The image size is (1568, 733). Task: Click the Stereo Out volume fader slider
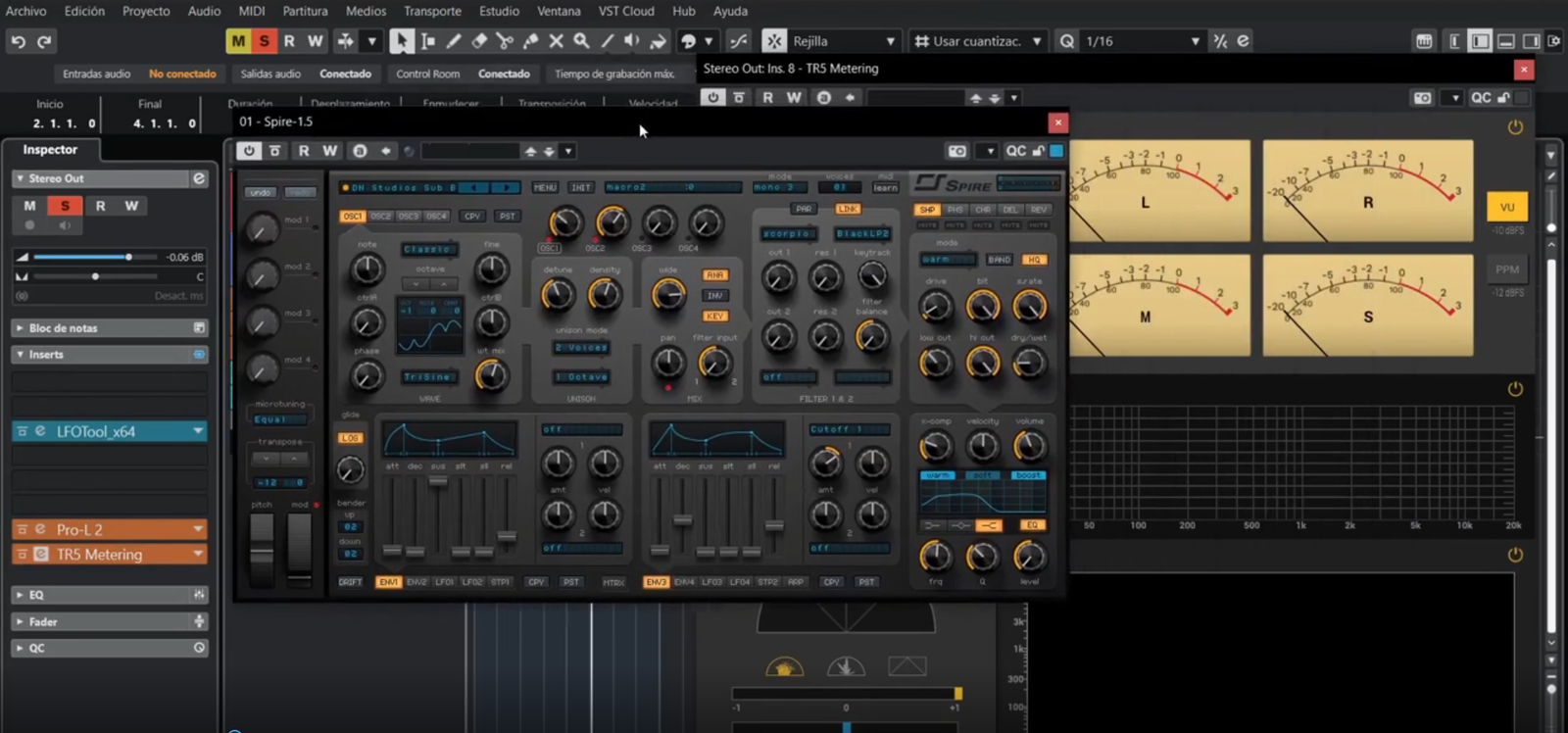coord(128,257)
